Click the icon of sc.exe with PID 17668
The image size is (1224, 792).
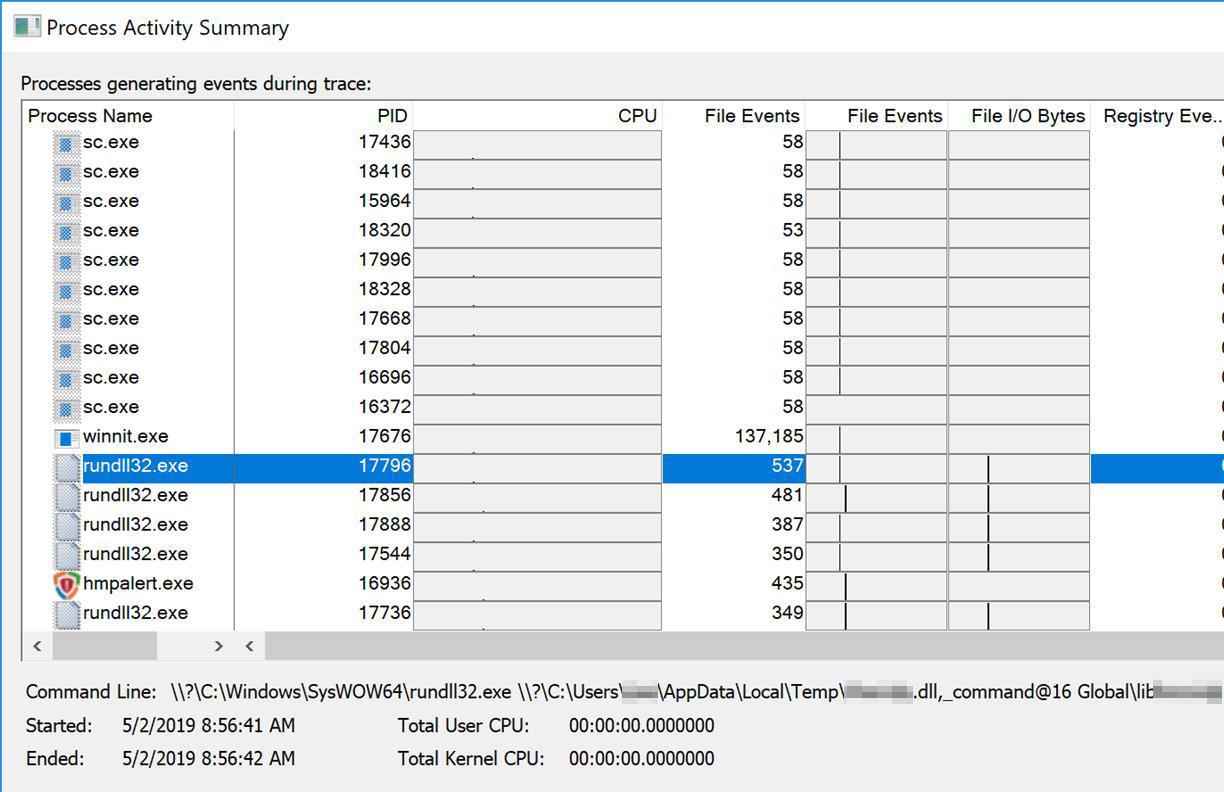(x=66, y=320)
